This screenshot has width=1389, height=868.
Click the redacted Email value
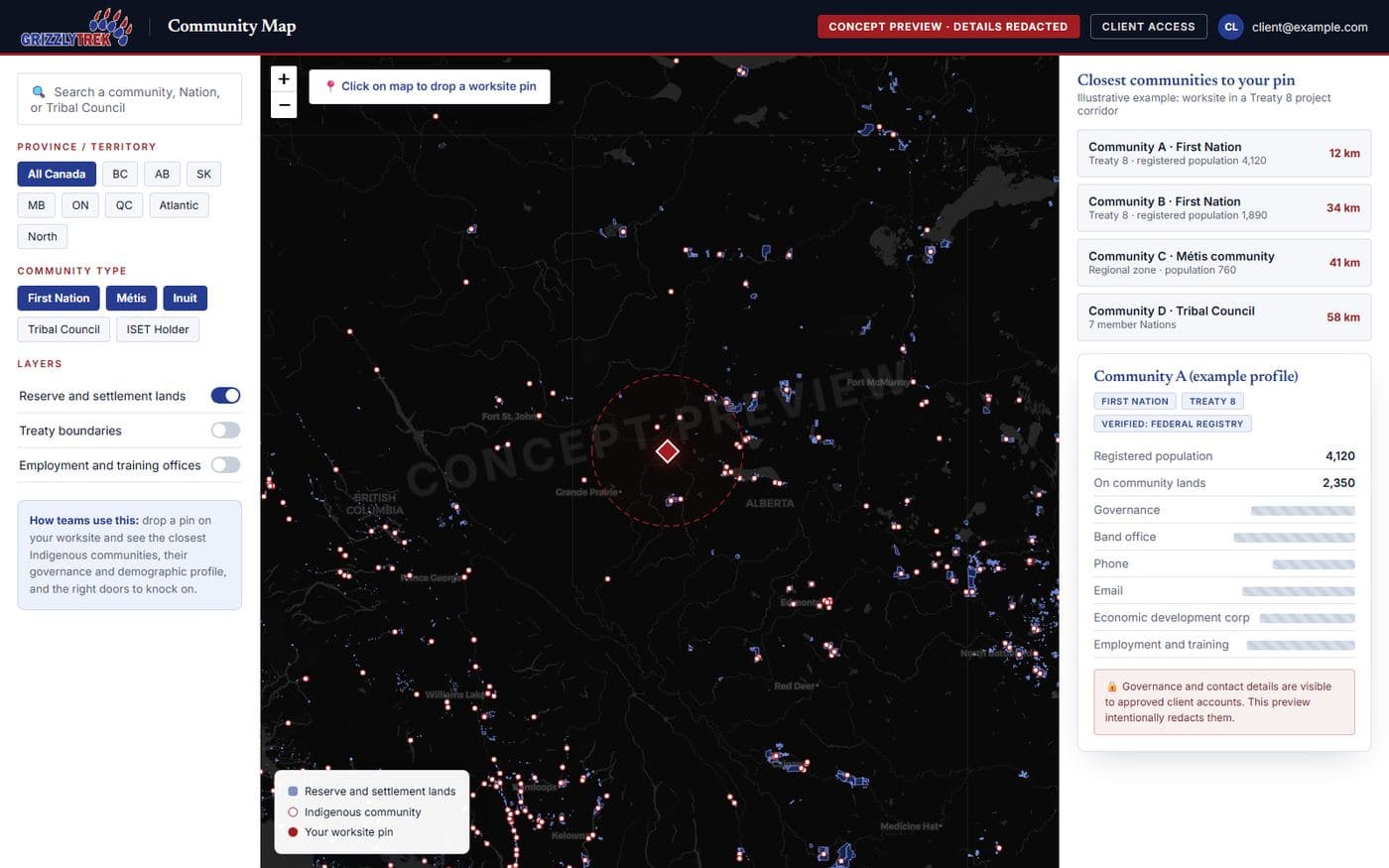click(1299, 591)
